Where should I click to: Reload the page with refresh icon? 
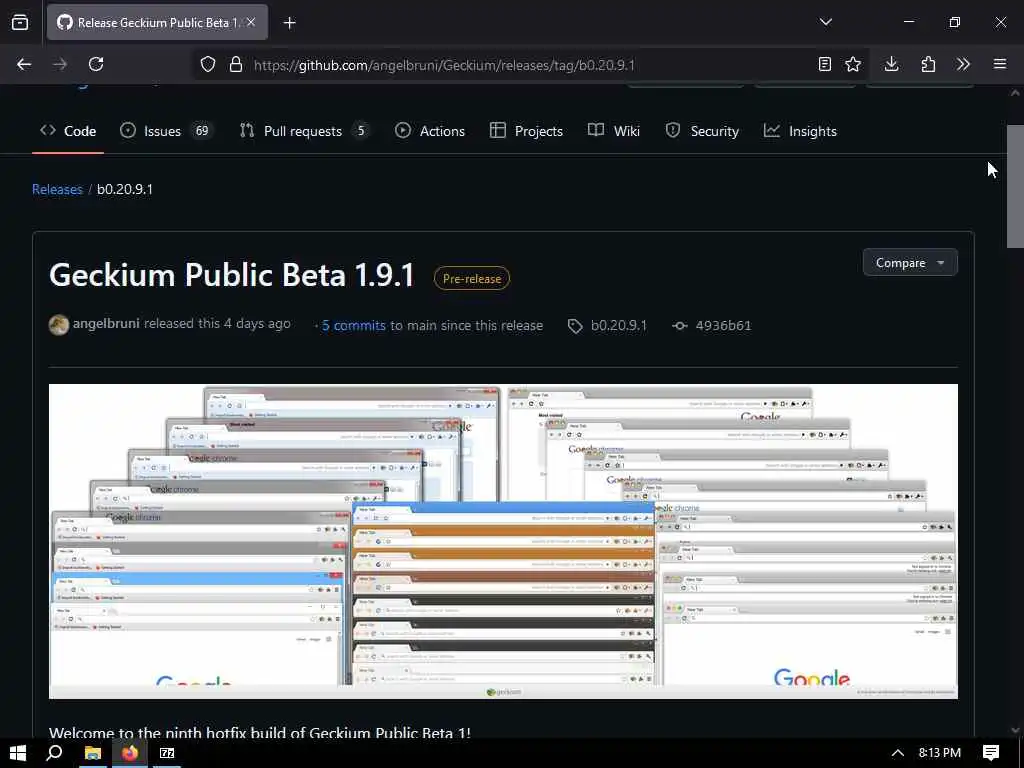coord(96,64)
